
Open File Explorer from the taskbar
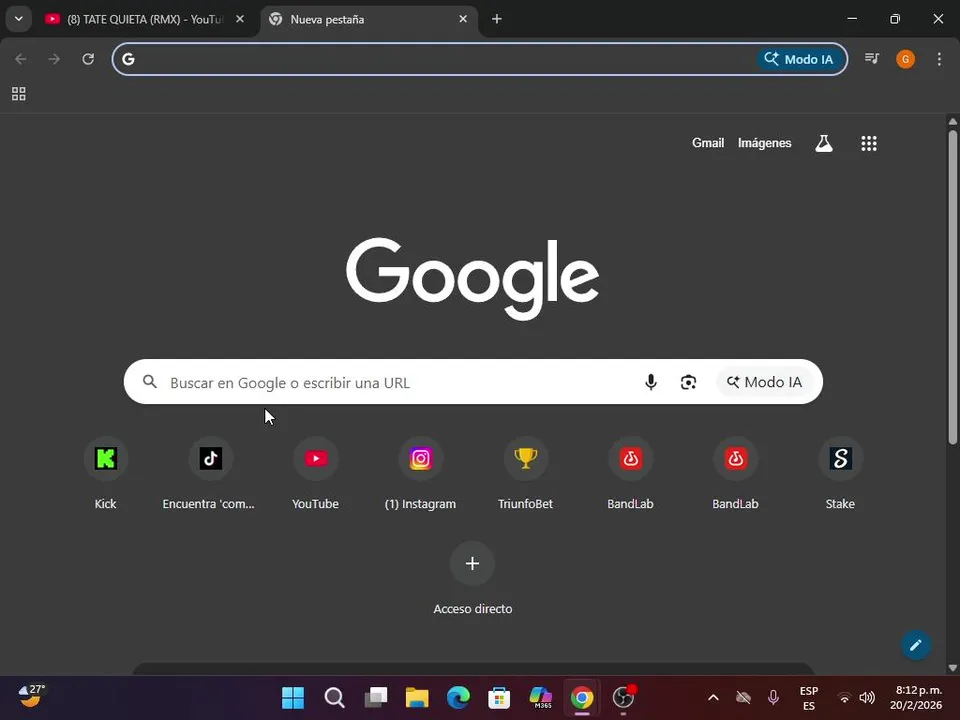[x=417, y=697]
